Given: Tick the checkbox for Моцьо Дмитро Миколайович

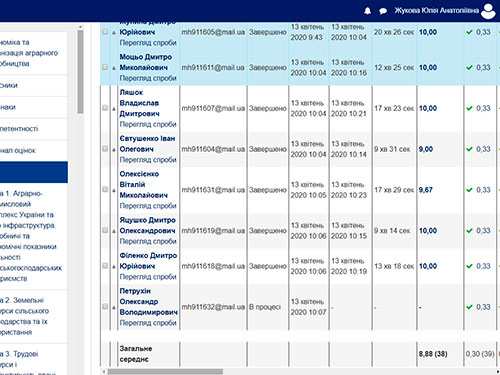Looking at the screenshot, I should tap(105, 67).
